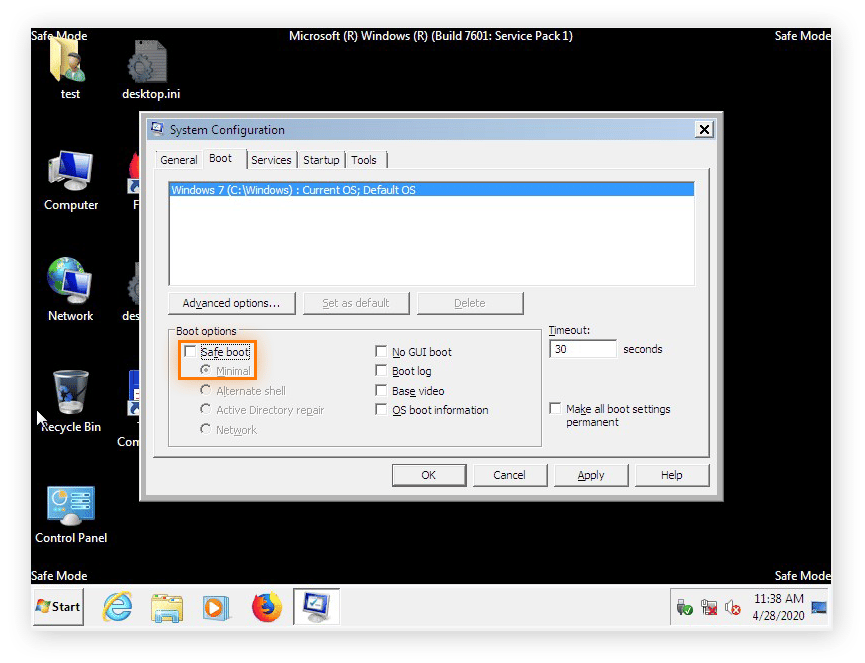Open the Startup tab

(x=321, y=160)
